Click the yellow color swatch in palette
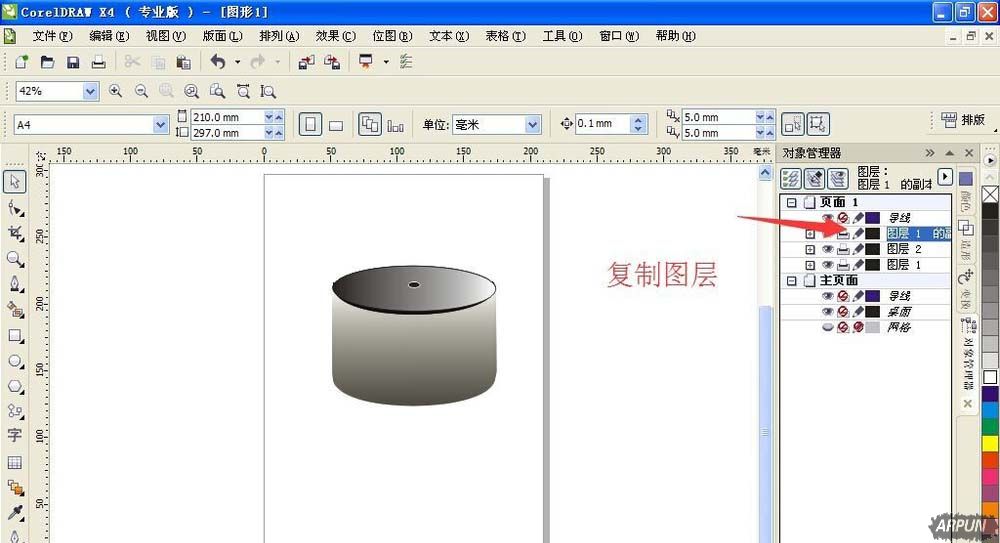The width and height of the screenshot is (1000, 543). pos(990,444)
